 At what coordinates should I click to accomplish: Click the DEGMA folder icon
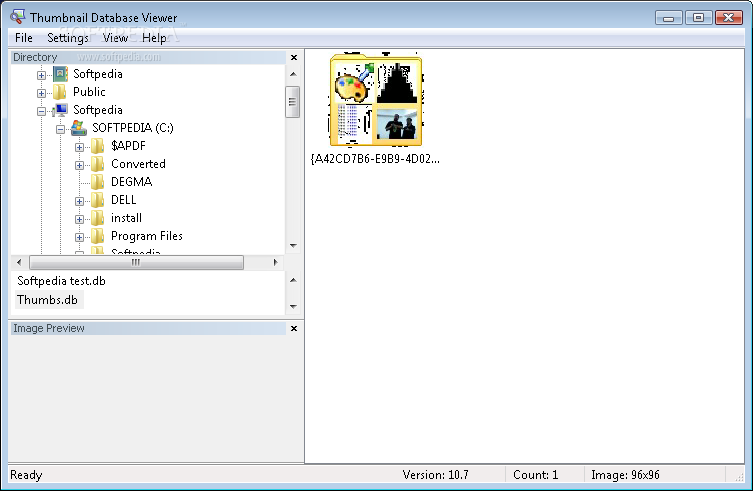97,182
